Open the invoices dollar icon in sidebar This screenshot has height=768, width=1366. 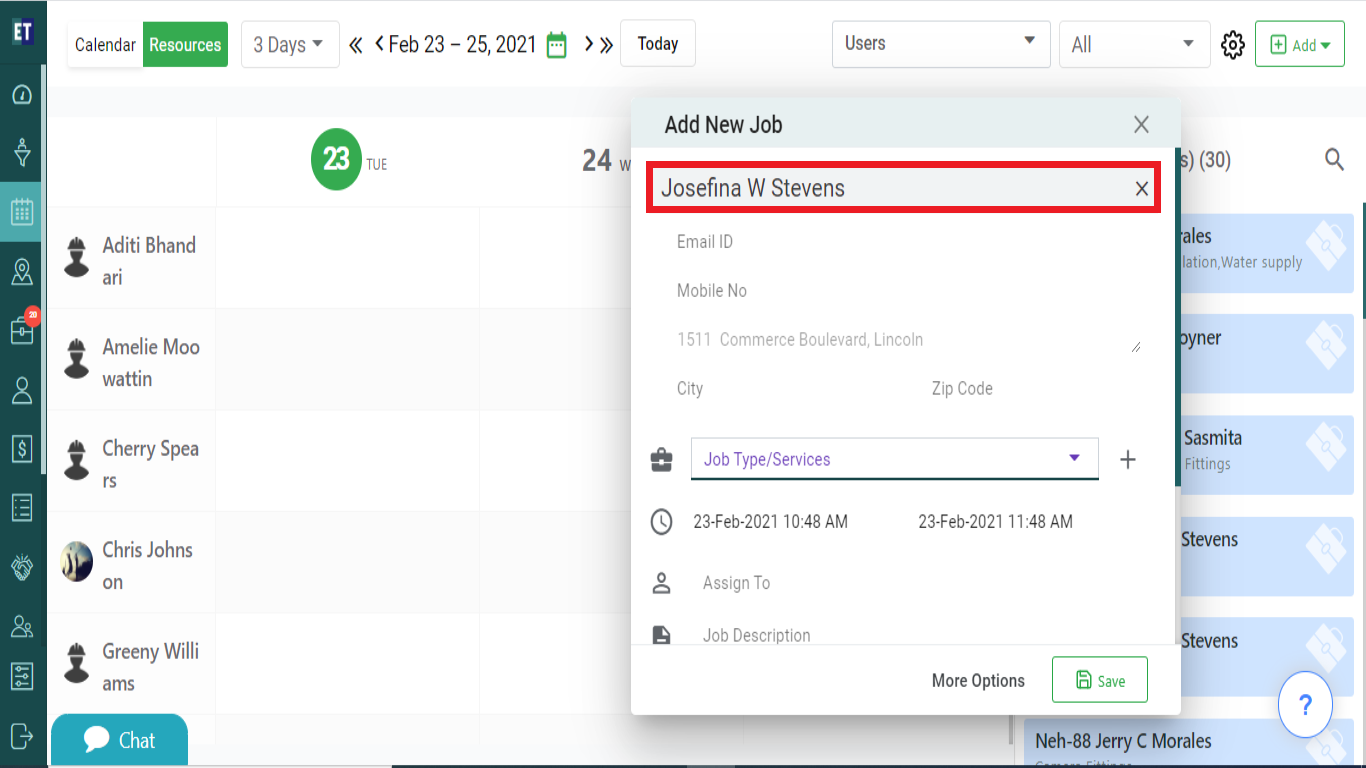click(x=22, y=449)
